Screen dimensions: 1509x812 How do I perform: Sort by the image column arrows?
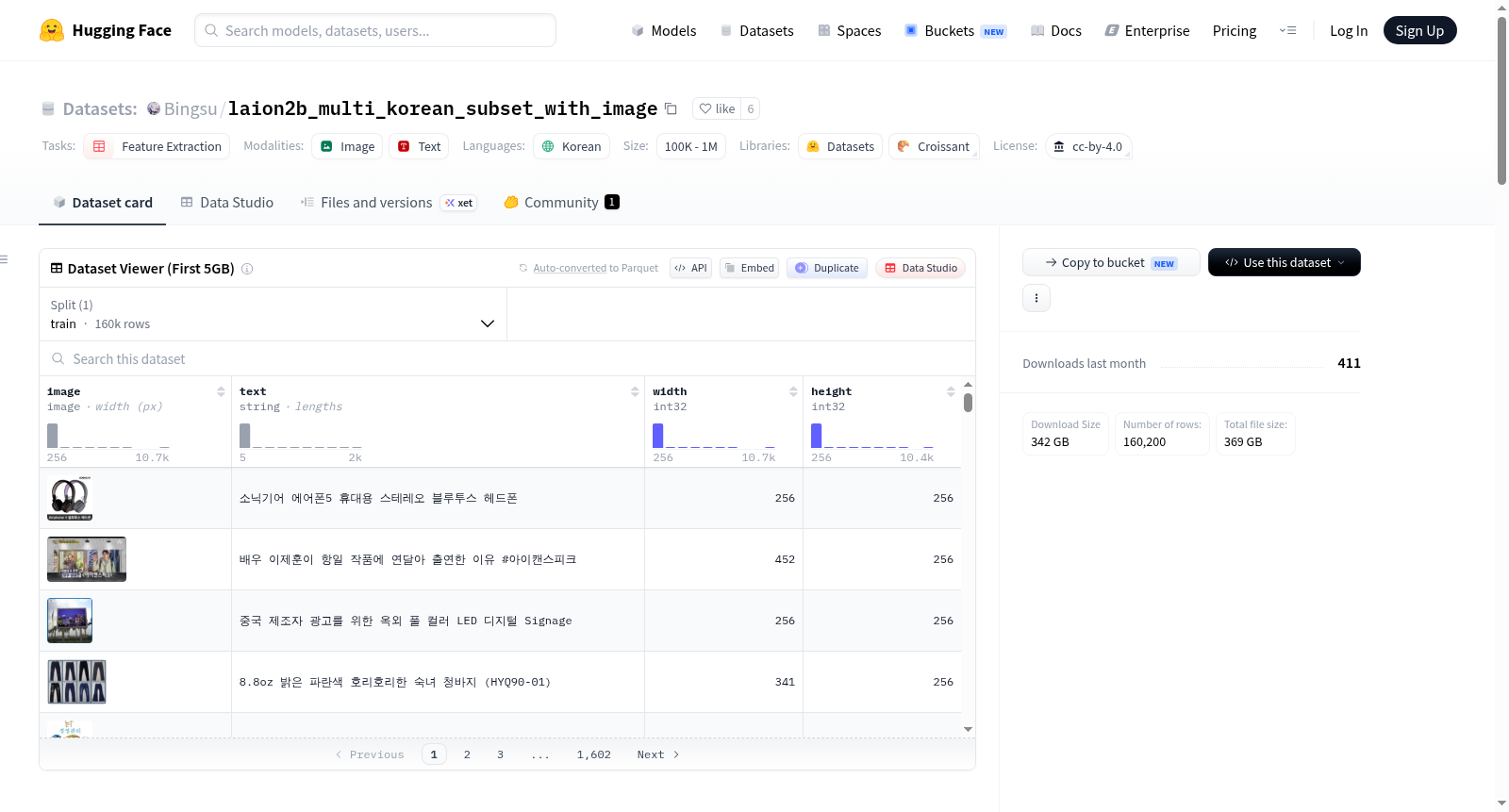point(221,391)
